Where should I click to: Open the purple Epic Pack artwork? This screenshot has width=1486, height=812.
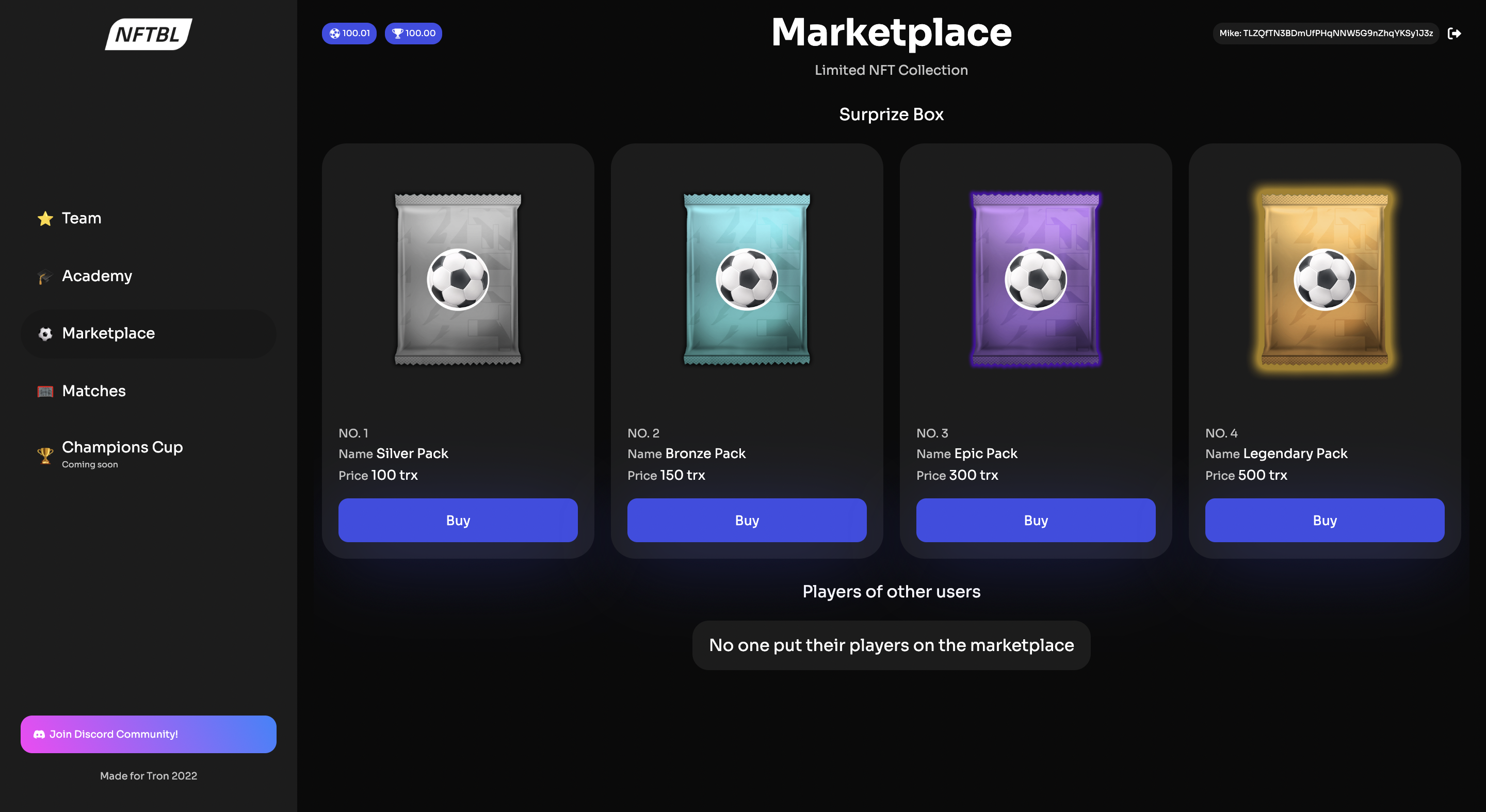[1036, 279]
